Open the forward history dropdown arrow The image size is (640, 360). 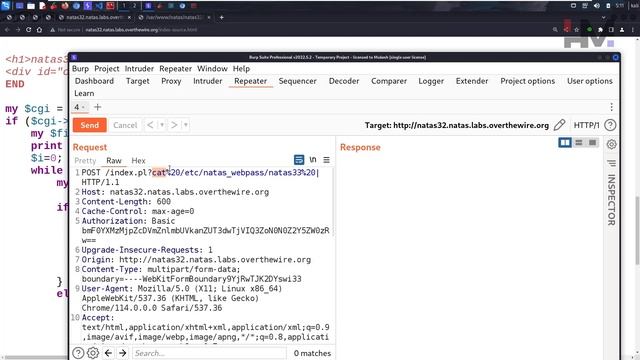[x=185, y=125]
